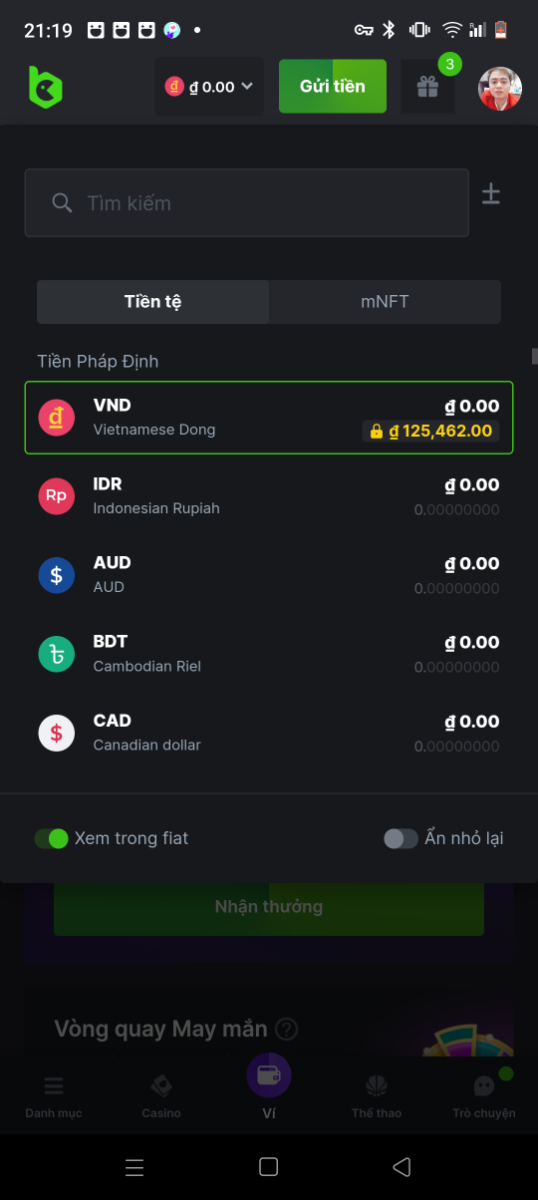Click the locked VND 125,462.00 bonus balance
538x1200 pixels.
point(430,431)
